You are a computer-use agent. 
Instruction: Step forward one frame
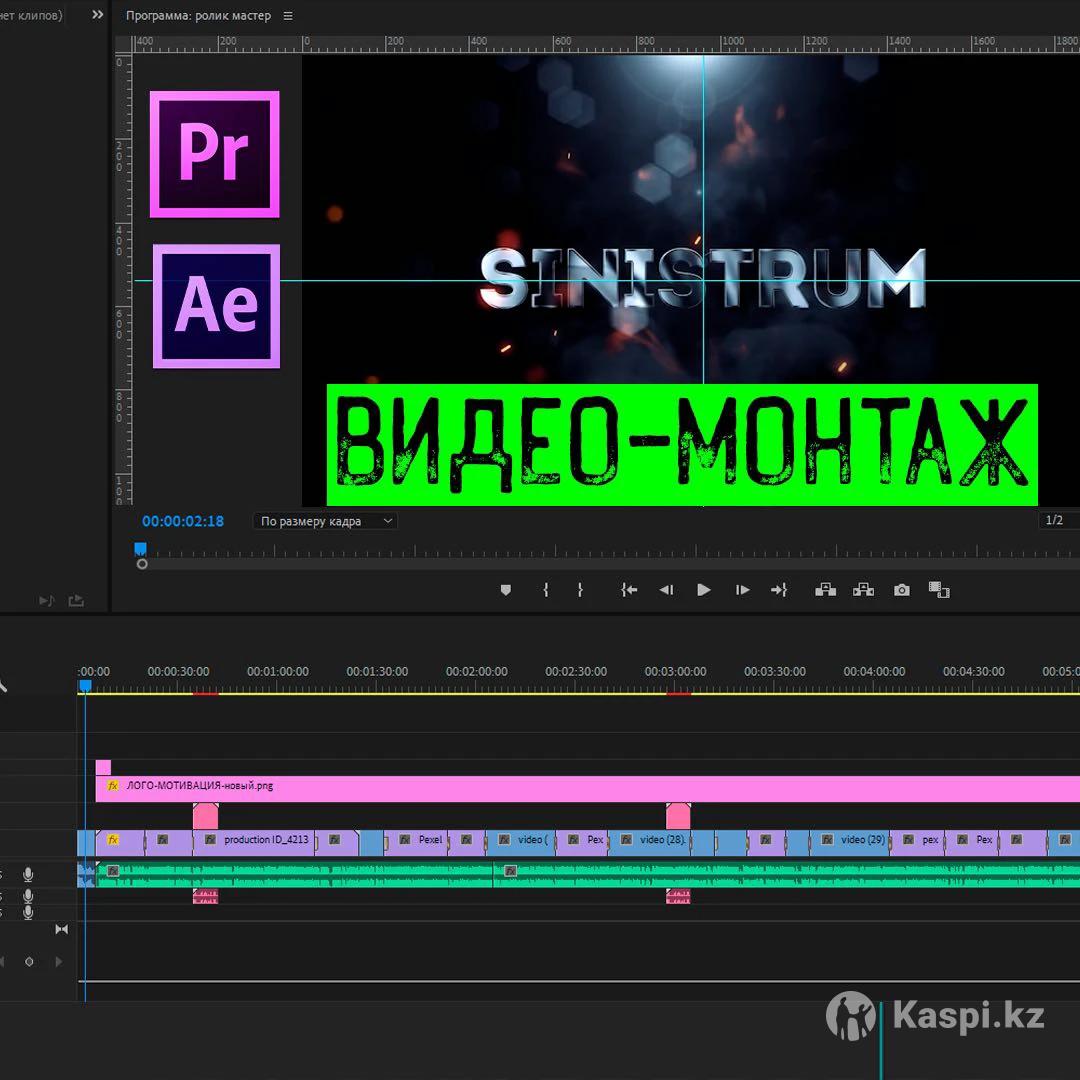pyautogui.click(x=742, y=590)
